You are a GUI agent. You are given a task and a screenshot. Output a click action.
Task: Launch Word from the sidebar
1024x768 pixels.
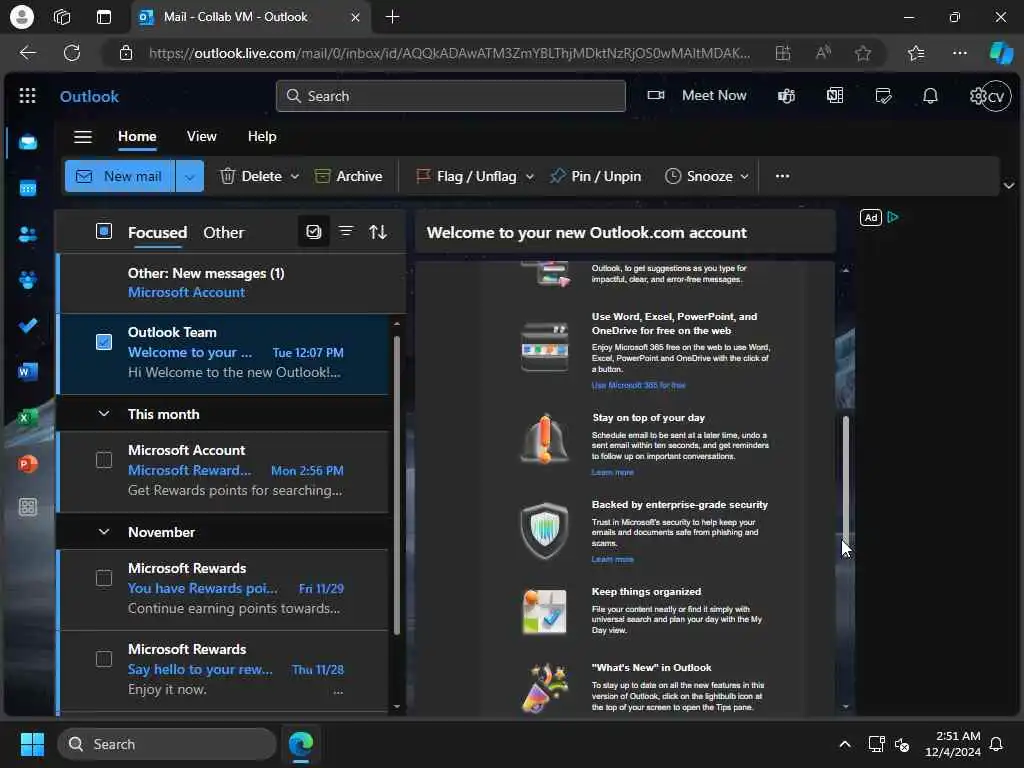pos(27,372)
